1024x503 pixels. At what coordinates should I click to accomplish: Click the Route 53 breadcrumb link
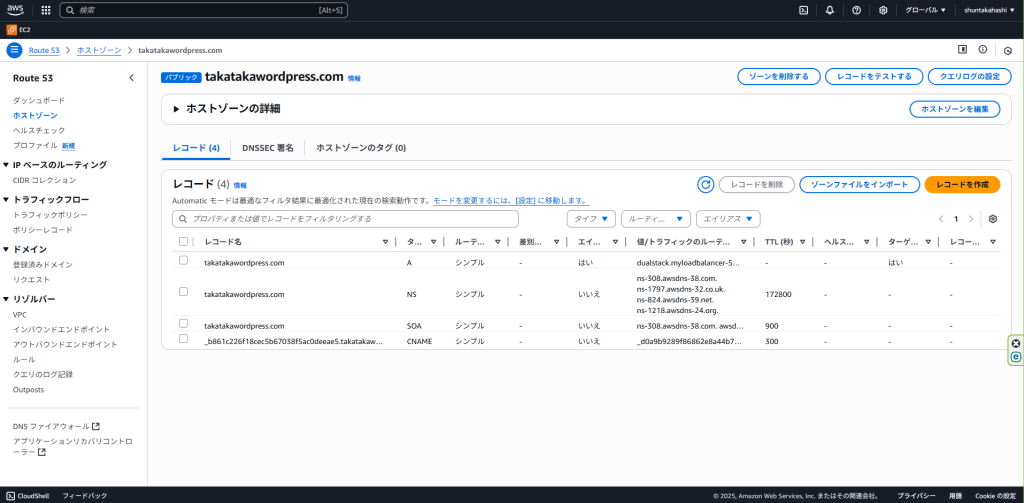(x=44, y=50)
